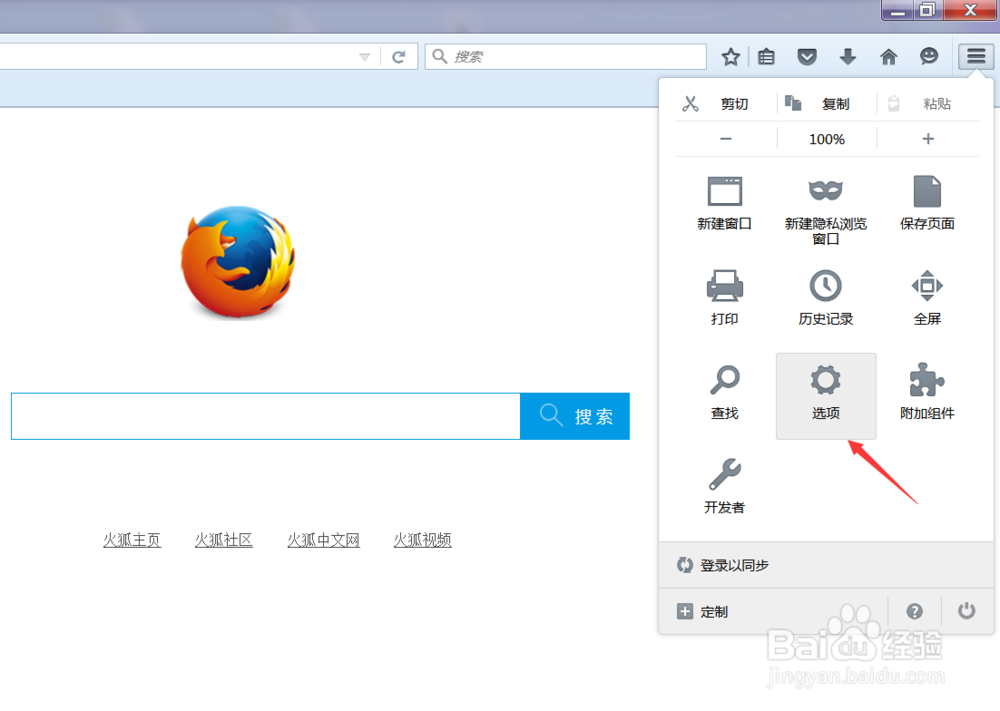The width and height of the screenshot is (1000, 711).
Task: Open help question mark icon in menu
Action: 914,612
